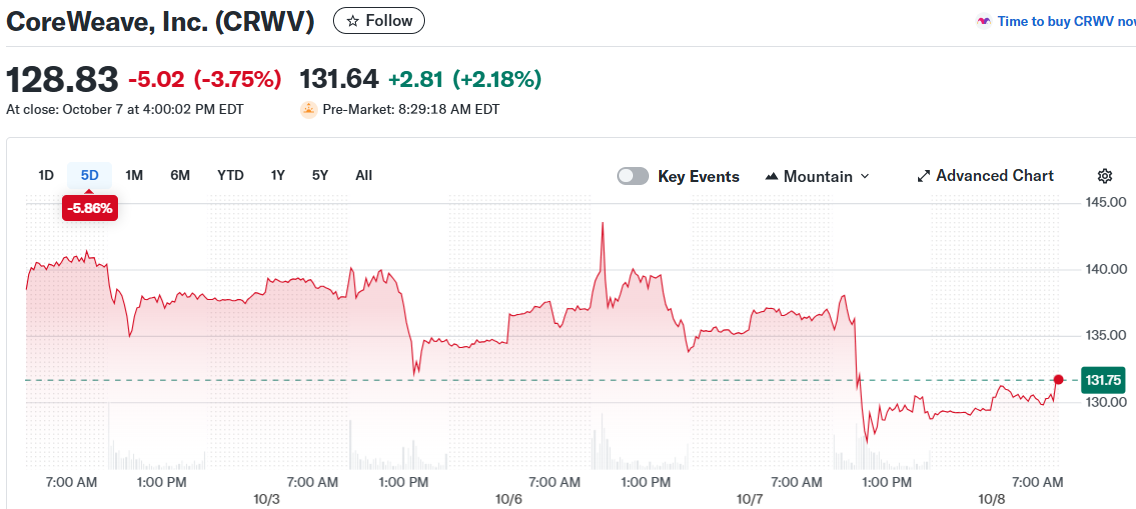This screenshot has height=509, width=1136.
Task: Click the Mountain chart type icon
Action: tap(771, 177)
